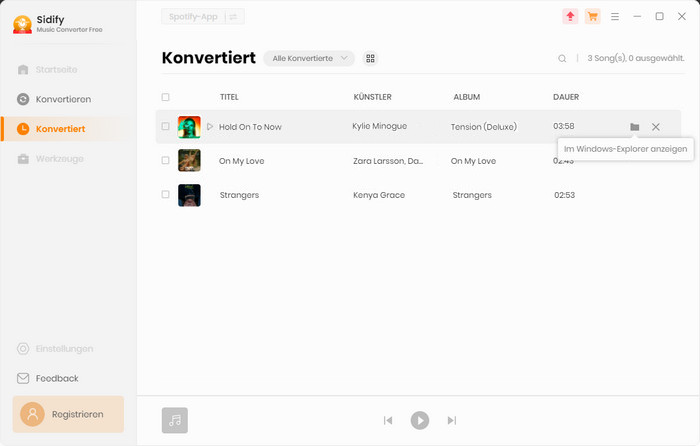This screenshot has height=446, width=700.
Task: Switch to grid view icon
Action: [x=370, y=58]
